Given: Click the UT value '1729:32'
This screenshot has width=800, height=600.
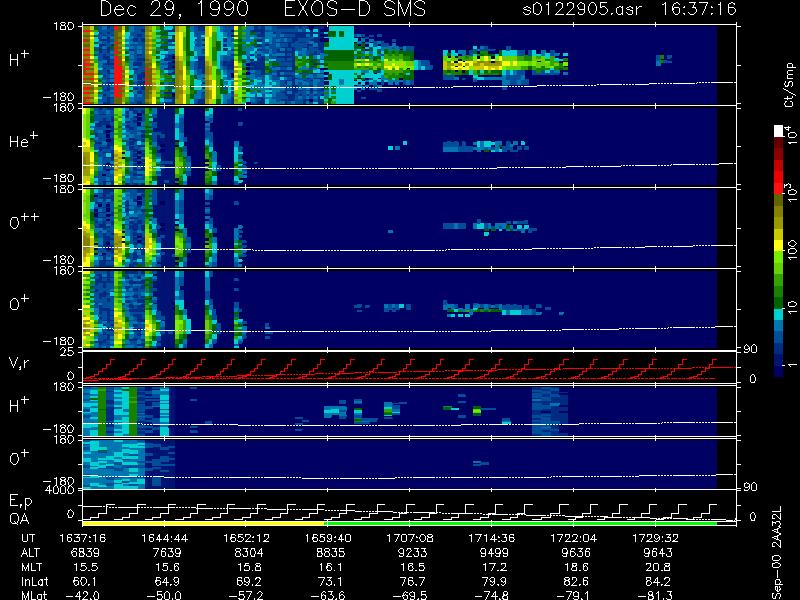Looking at the screenshot, I should 655,538.
